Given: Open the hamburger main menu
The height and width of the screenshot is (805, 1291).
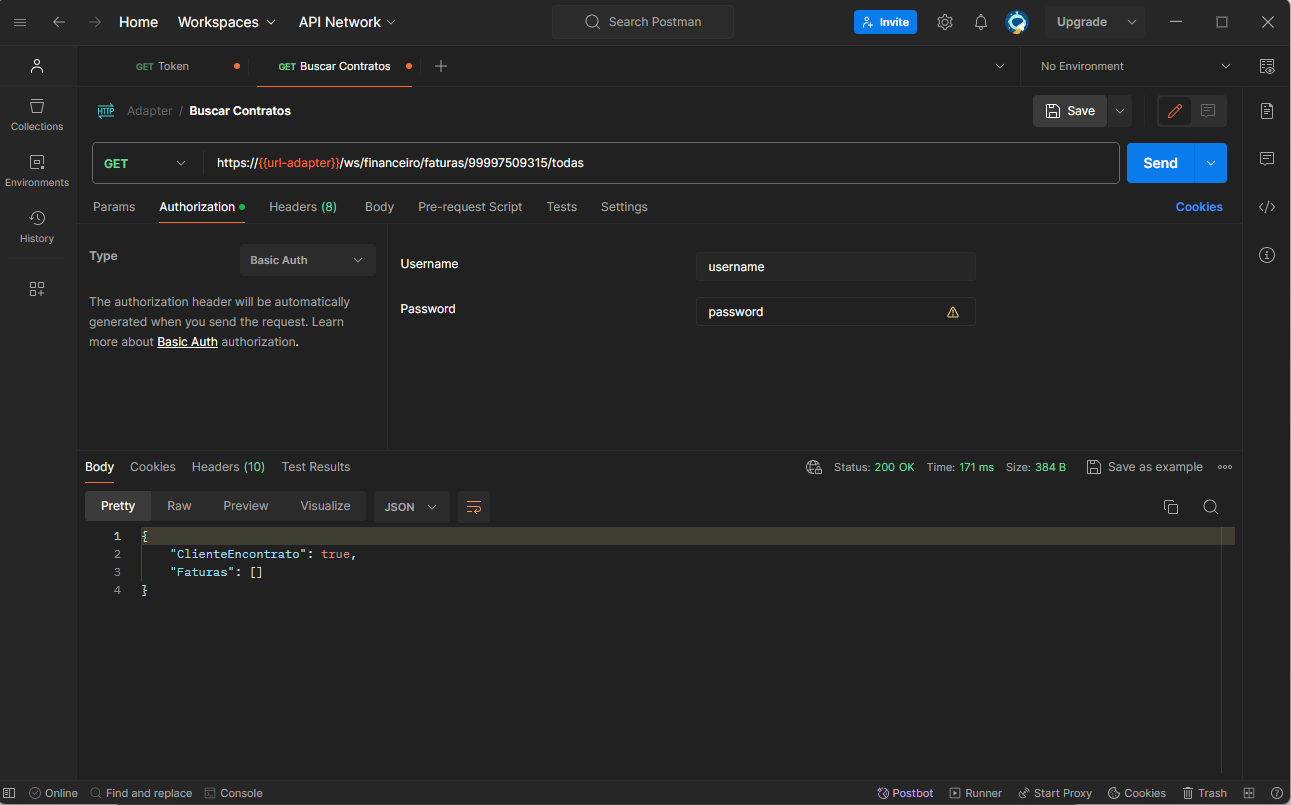Looking at the screenshot, I should (20, 22).
